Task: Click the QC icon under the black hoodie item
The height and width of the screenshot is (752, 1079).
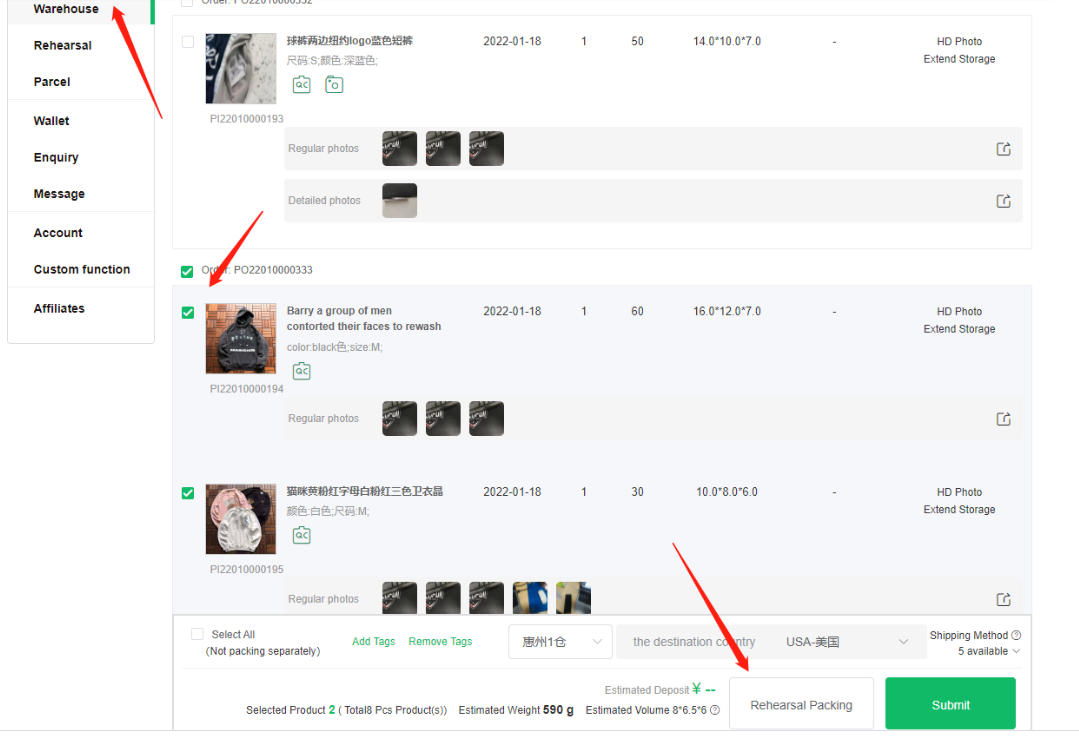Action: tap(301, 371)
